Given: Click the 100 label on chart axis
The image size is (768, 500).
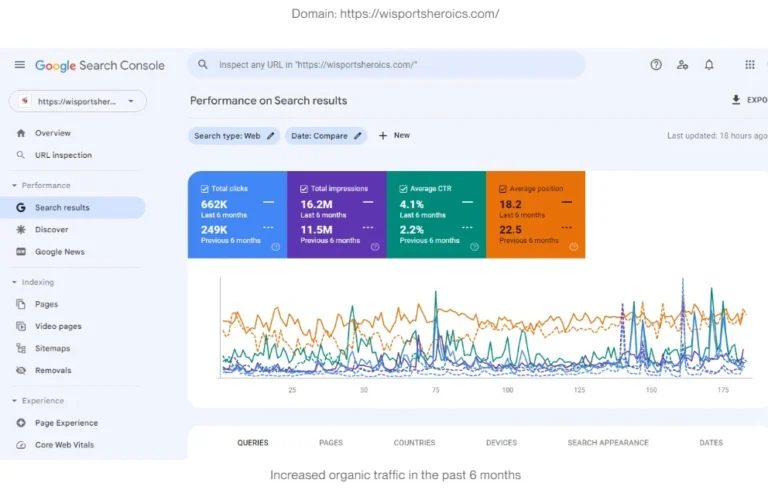Looking at the screenshot, I should [x=507, y=390].
